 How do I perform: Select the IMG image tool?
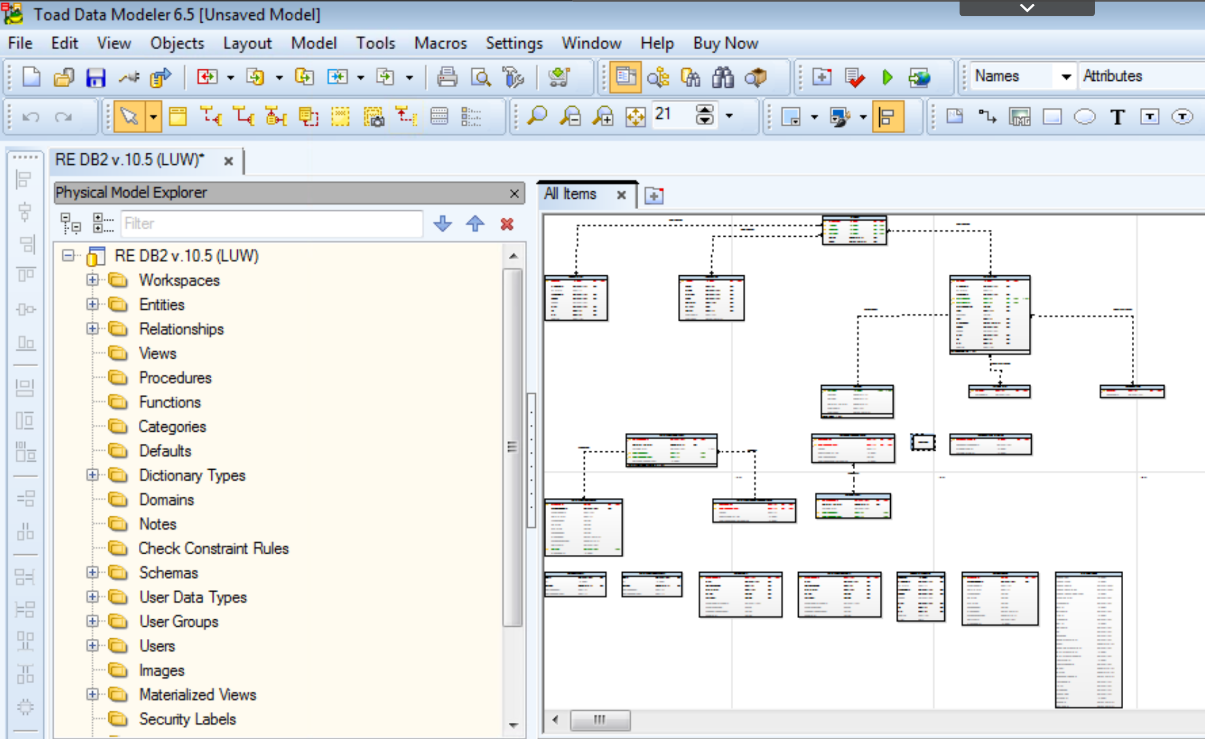(x=1020, y=117)
